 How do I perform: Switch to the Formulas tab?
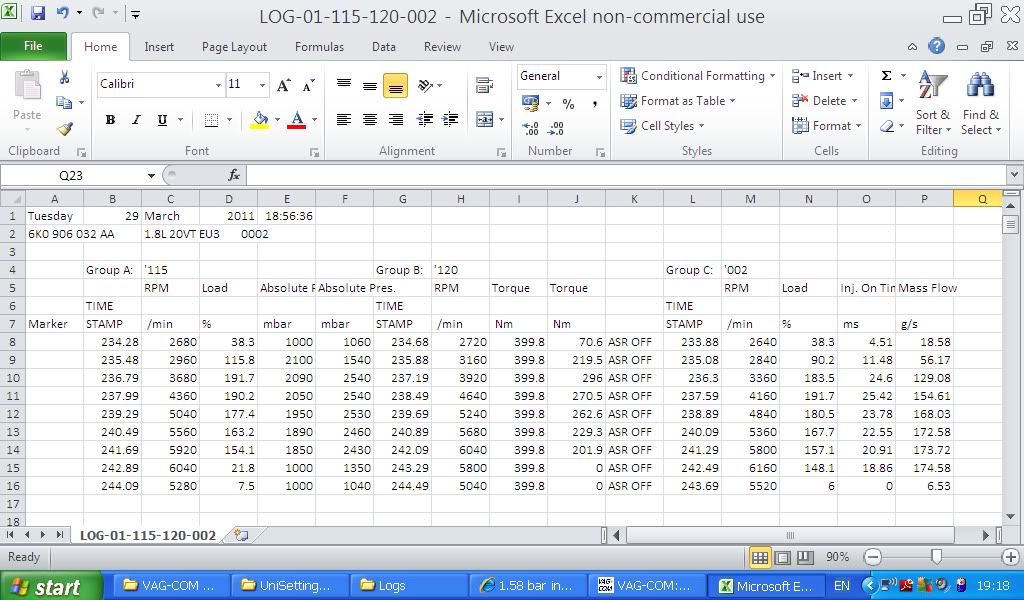tap(319, 46)
